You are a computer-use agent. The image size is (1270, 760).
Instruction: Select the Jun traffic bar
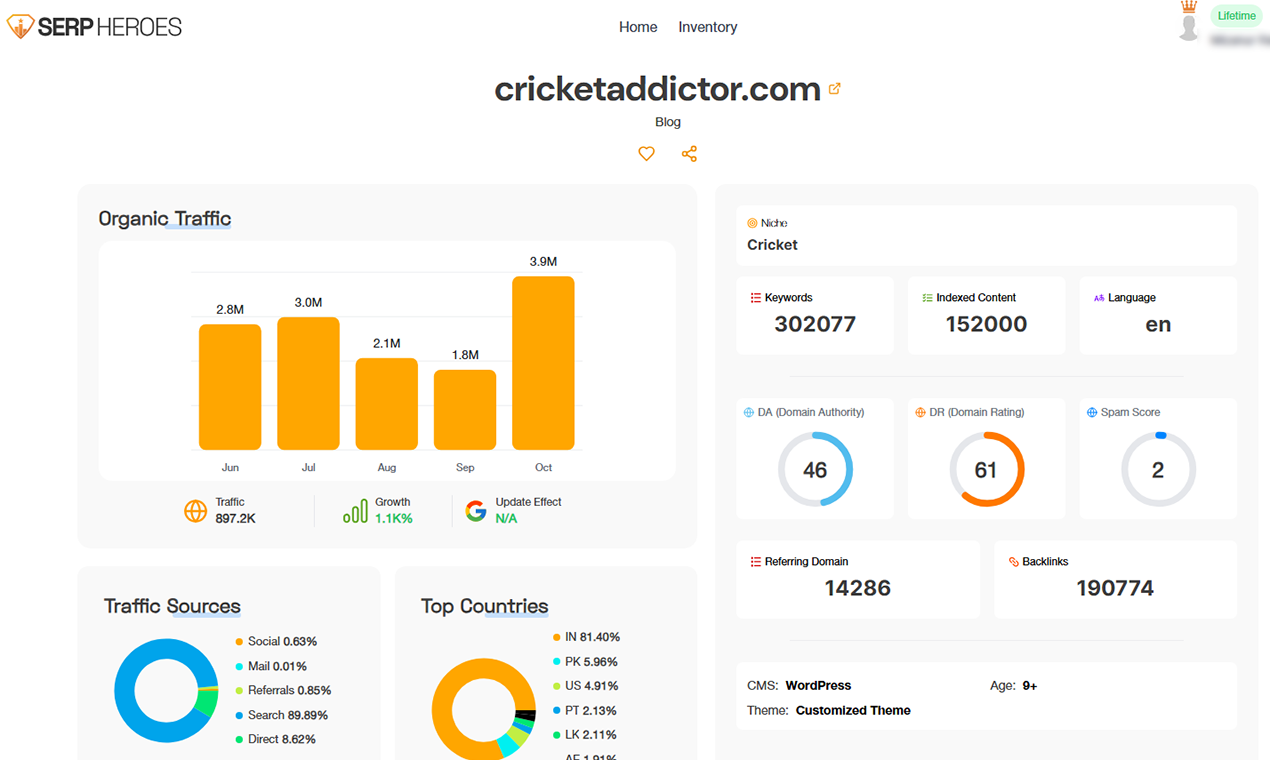(x=230, y=387)
